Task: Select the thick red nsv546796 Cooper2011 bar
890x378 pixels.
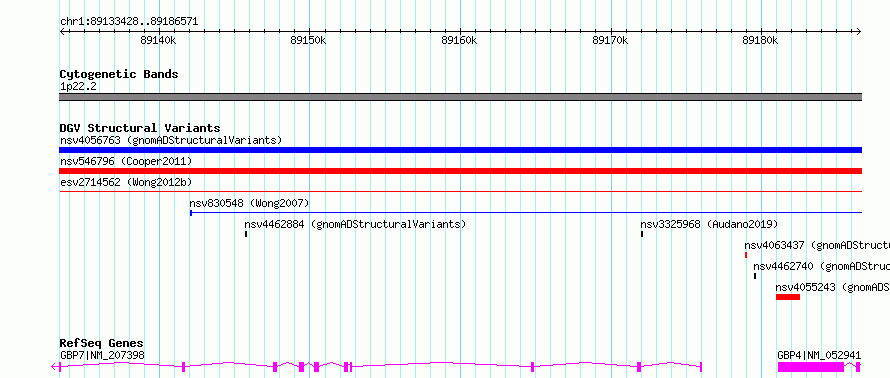Action: pyautogui.click(x=460, y=171)
